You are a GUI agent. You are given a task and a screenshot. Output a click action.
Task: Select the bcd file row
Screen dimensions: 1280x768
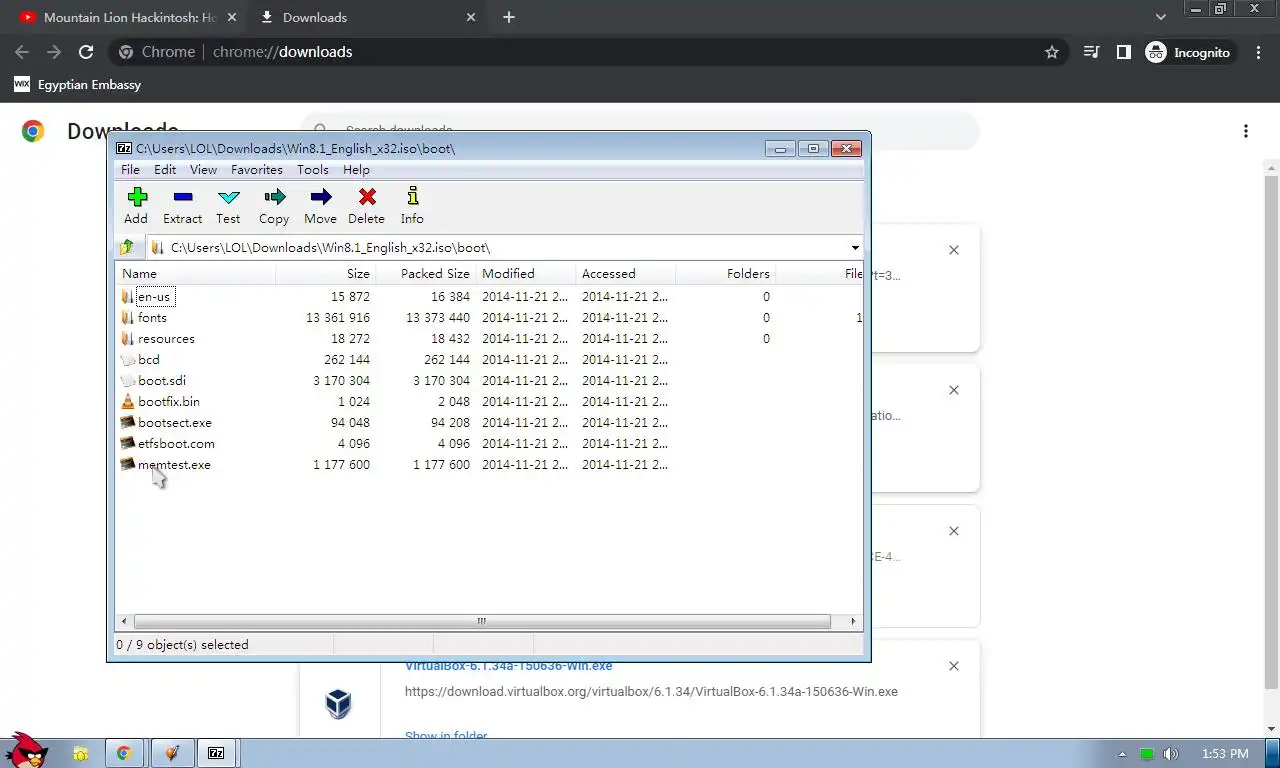tap(490, 359)
